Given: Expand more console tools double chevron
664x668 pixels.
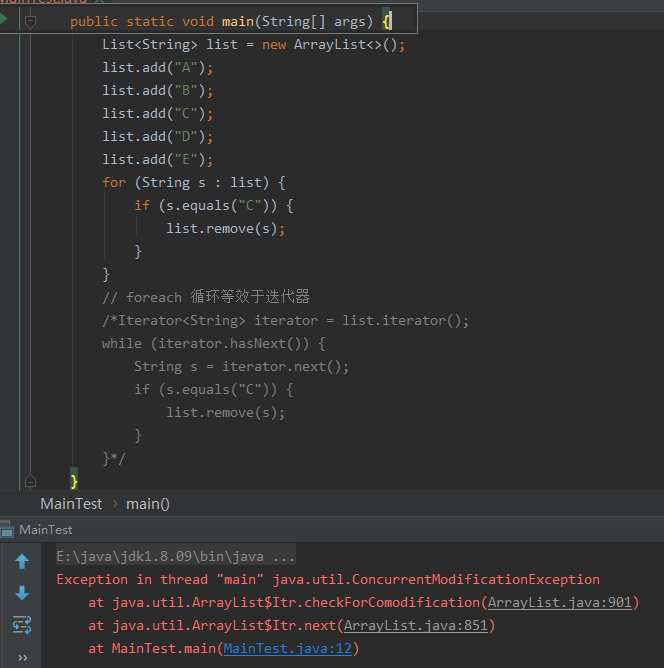Looking at the screenshot, I should tap(23, 658).
